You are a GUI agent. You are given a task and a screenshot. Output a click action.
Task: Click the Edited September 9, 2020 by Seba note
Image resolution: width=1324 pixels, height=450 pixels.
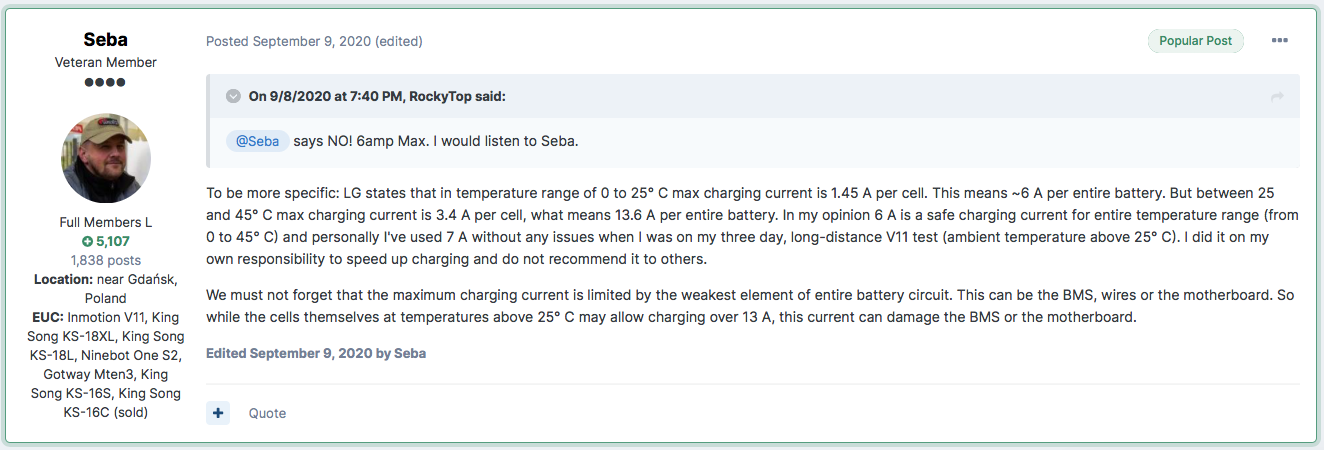click(316, 353)
